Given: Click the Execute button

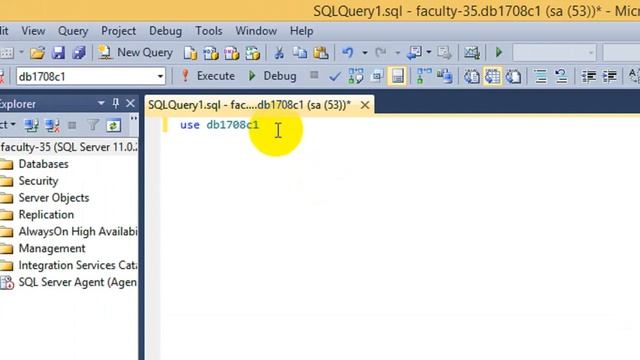Looking at the screenshot, I should click(209, 76).
